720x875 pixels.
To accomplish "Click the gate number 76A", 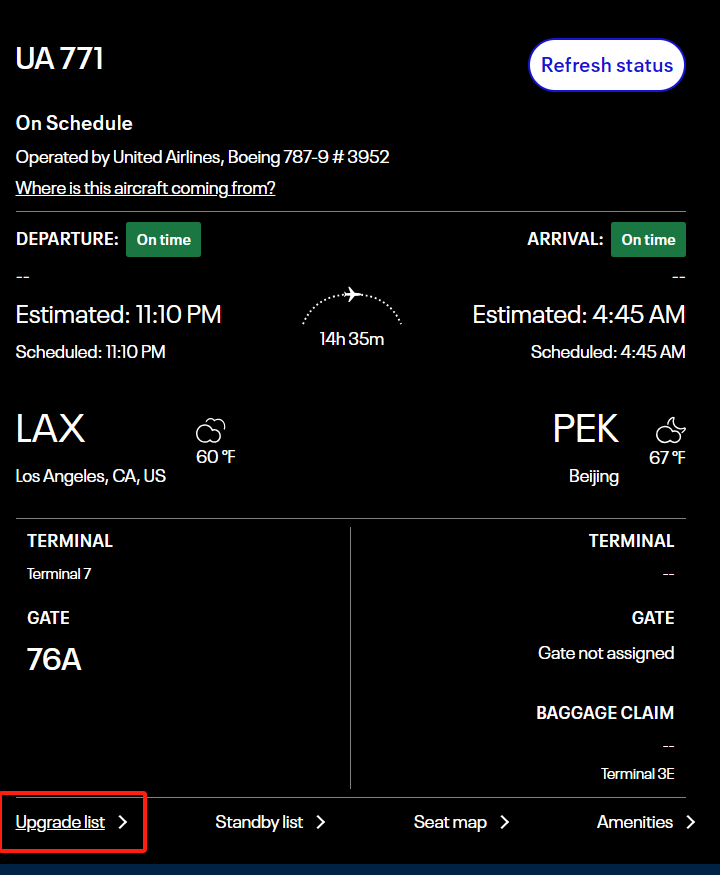I will [x=54, y=660].
